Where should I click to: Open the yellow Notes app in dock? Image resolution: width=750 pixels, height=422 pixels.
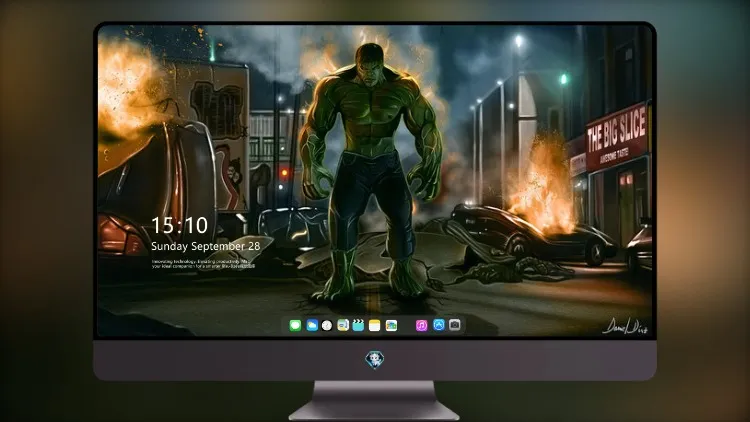point(375,326)
